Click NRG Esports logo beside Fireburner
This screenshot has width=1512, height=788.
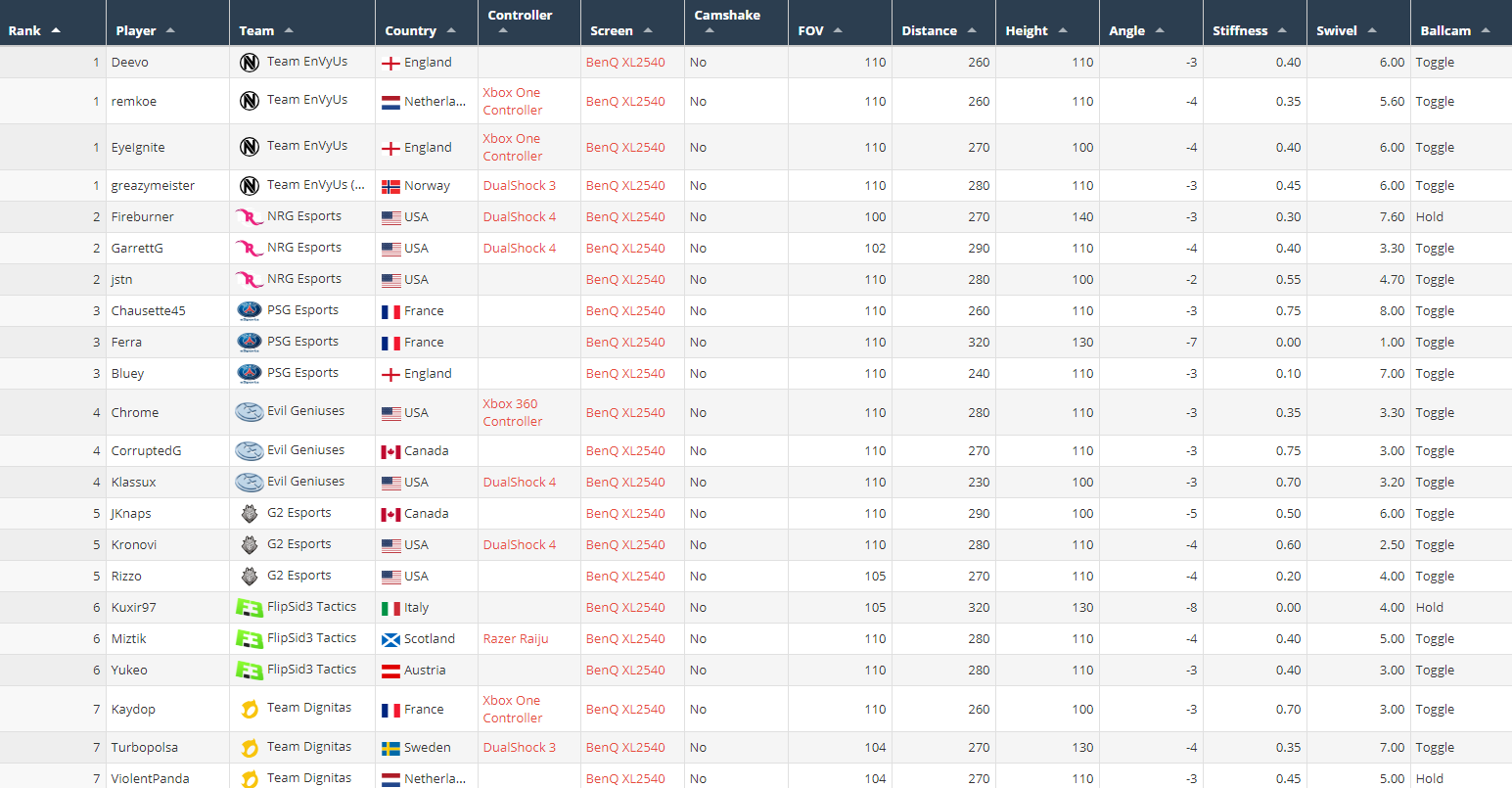click(250, 217)
